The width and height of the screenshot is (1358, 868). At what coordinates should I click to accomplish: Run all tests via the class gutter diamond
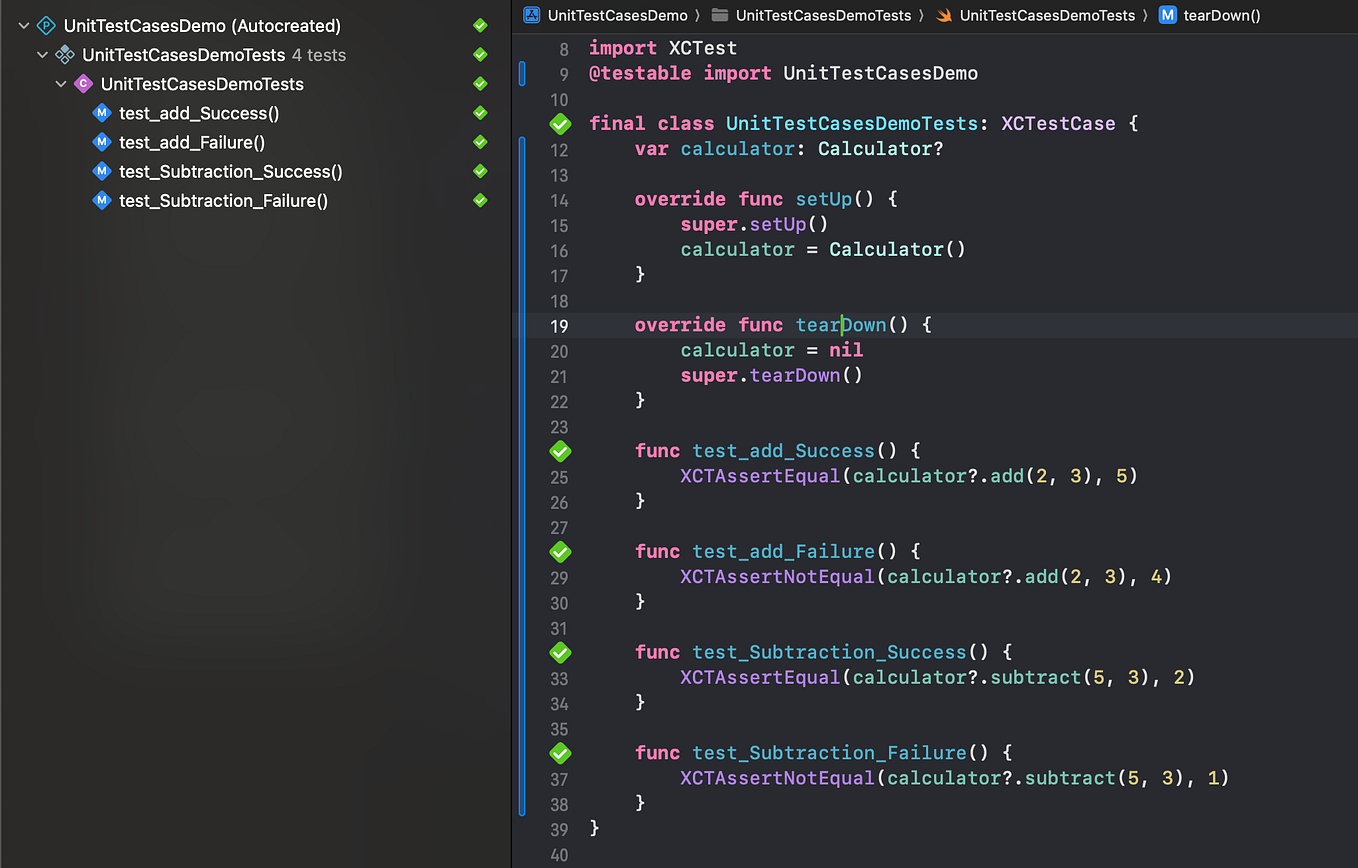click(x=559, y=123)
